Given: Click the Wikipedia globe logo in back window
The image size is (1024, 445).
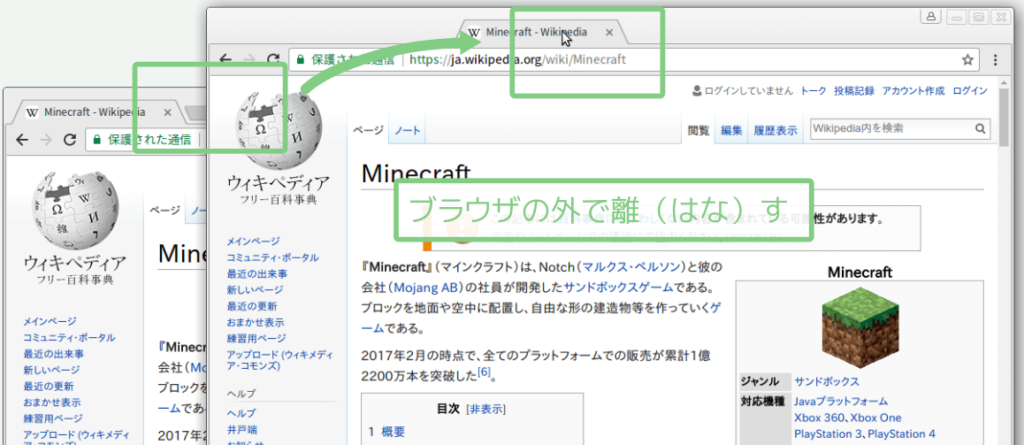Looking at the screenshot, I should pos(74,209).
